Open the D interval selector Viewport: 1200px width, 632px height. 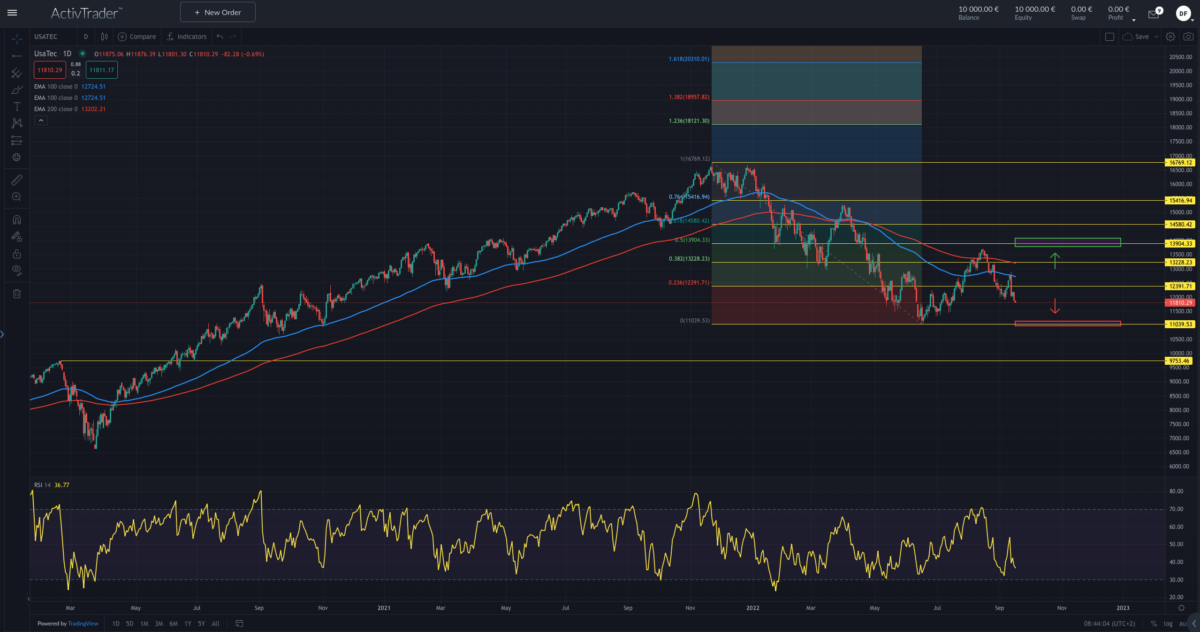click(86, 37)
